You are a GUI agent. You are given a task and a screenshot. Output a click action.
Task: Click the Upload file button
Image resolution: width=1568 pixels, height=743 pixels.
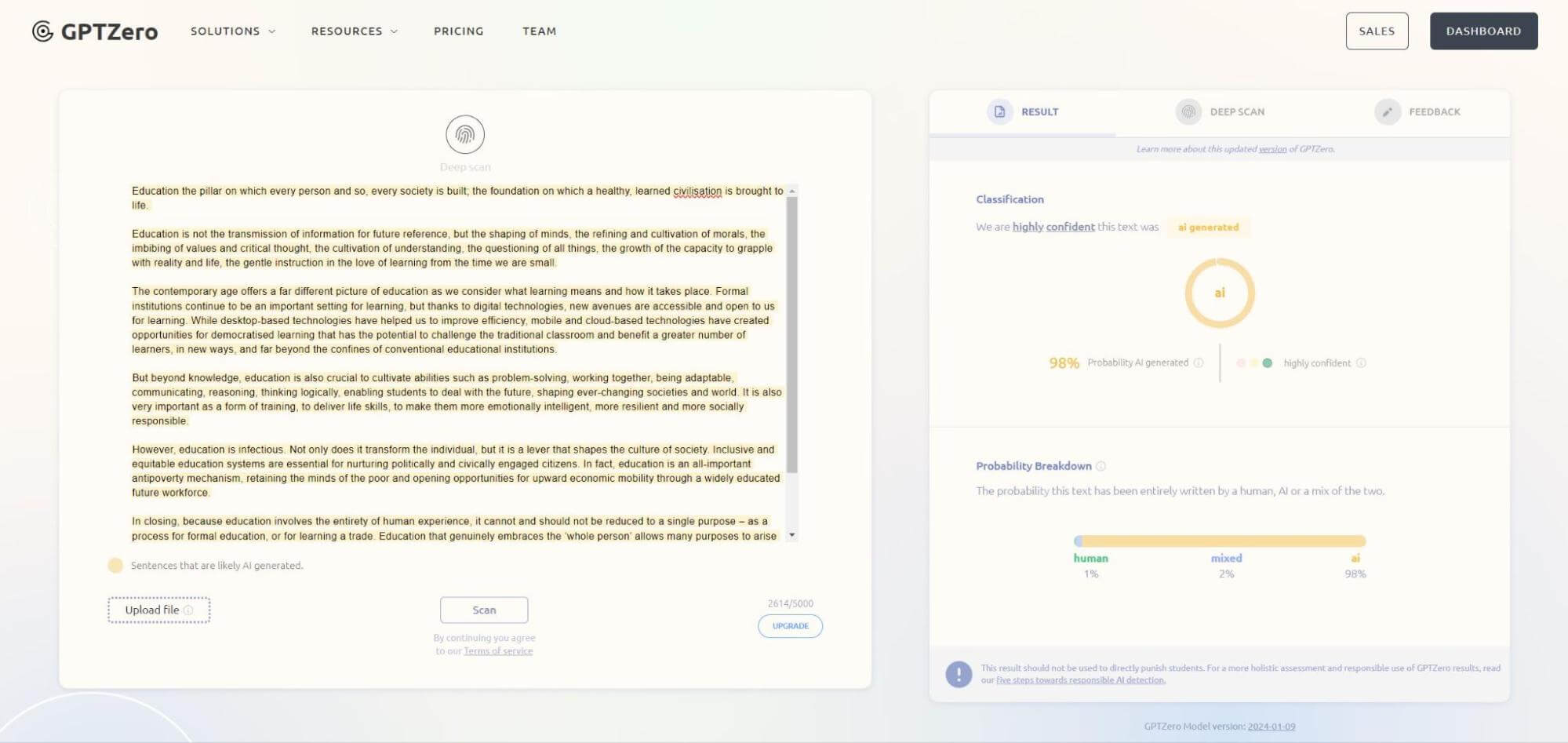(x=159, y=610)
